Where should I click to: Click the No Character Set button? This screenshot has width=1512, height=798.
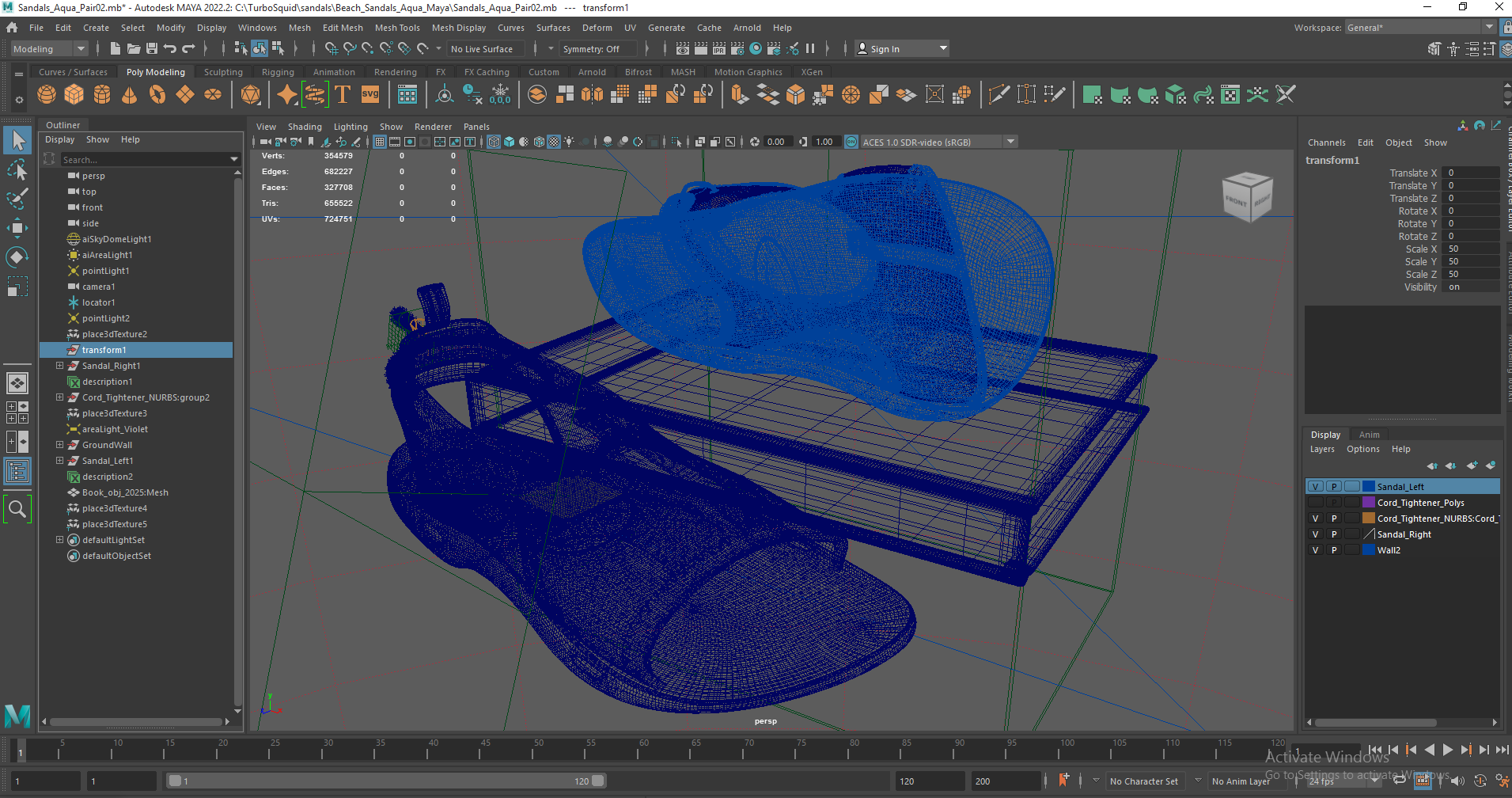1145,781
